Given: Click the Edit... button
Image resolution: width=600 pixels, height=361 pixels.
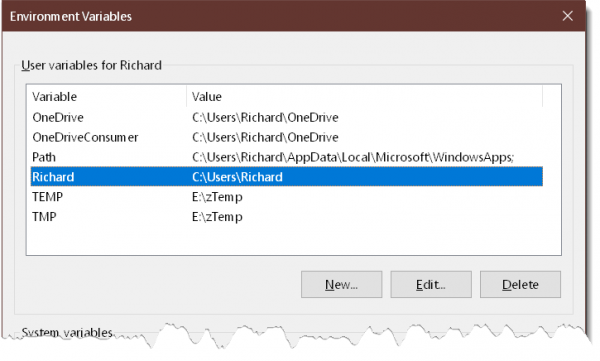Looking at the screenshot, I should [x=431, y=284].
